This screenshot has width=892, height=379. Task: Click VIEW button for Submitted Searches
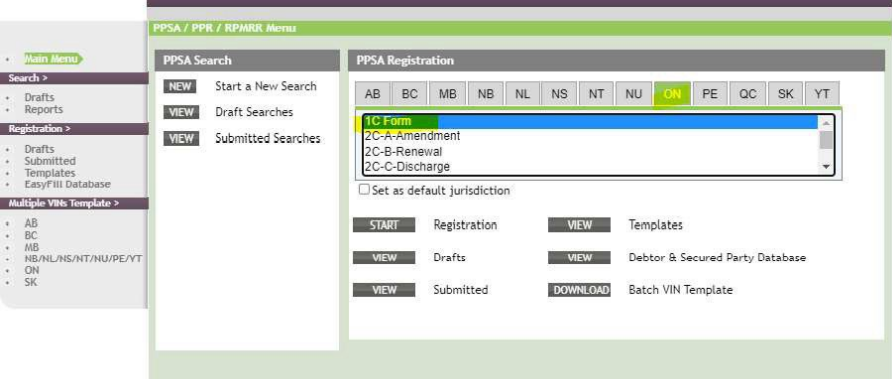[181, 138]
